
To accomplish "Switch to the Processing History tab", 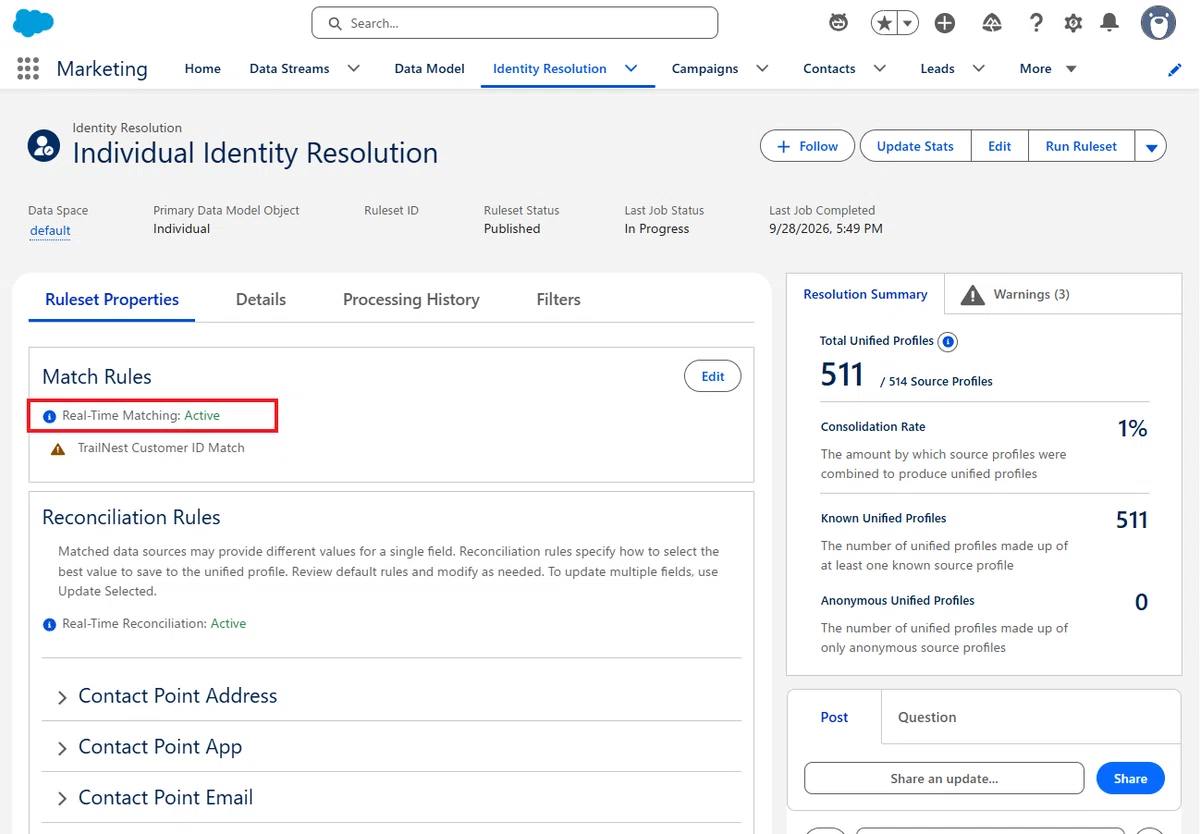I will point(411,299).
